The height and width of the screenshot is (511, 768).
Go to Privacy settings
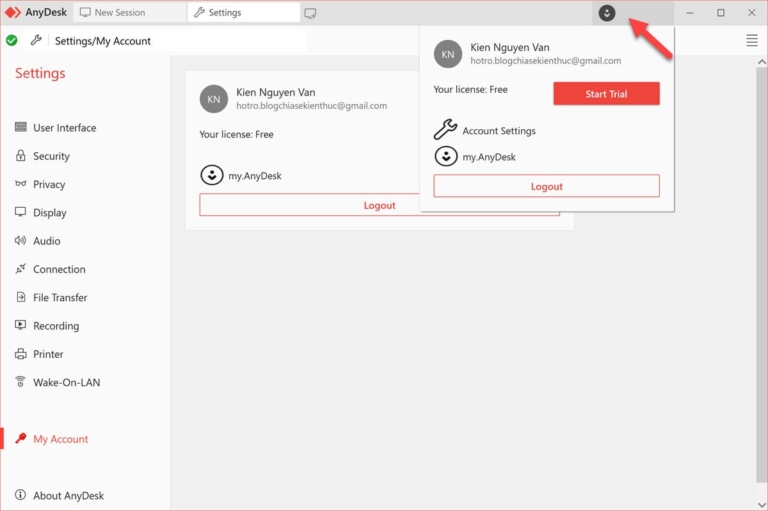coord(49,185)
